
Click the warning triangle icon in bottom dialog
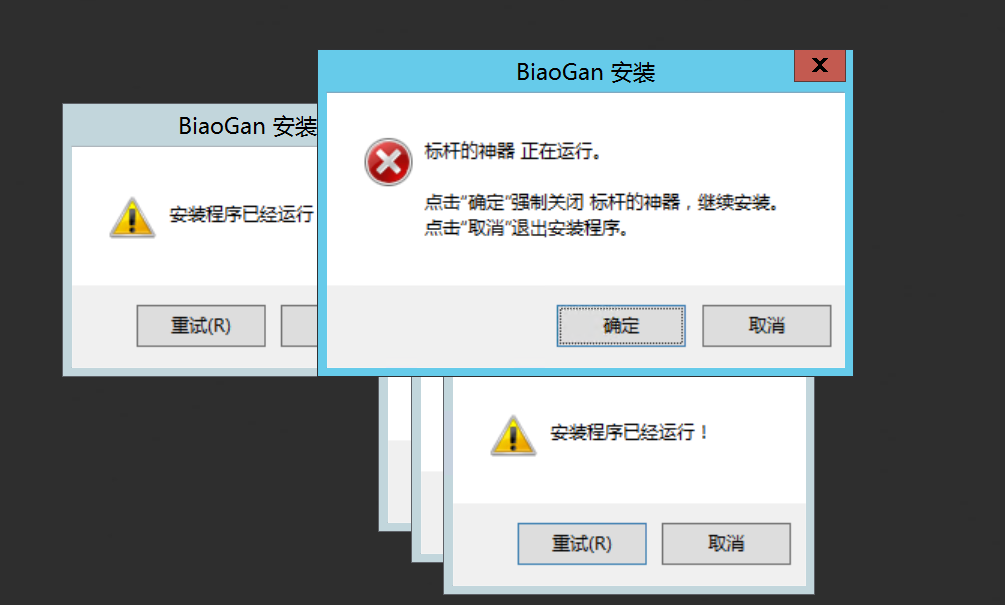(513, 436)
